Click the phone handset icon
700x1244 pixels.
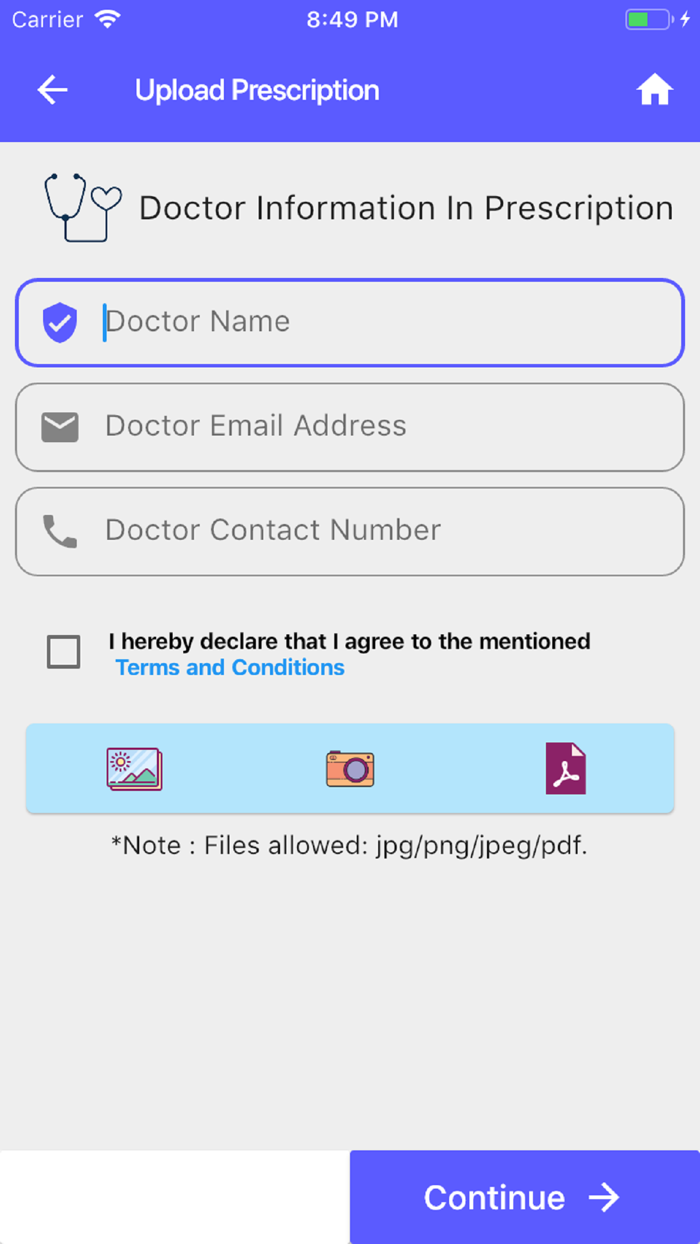(x=60, y=531)
